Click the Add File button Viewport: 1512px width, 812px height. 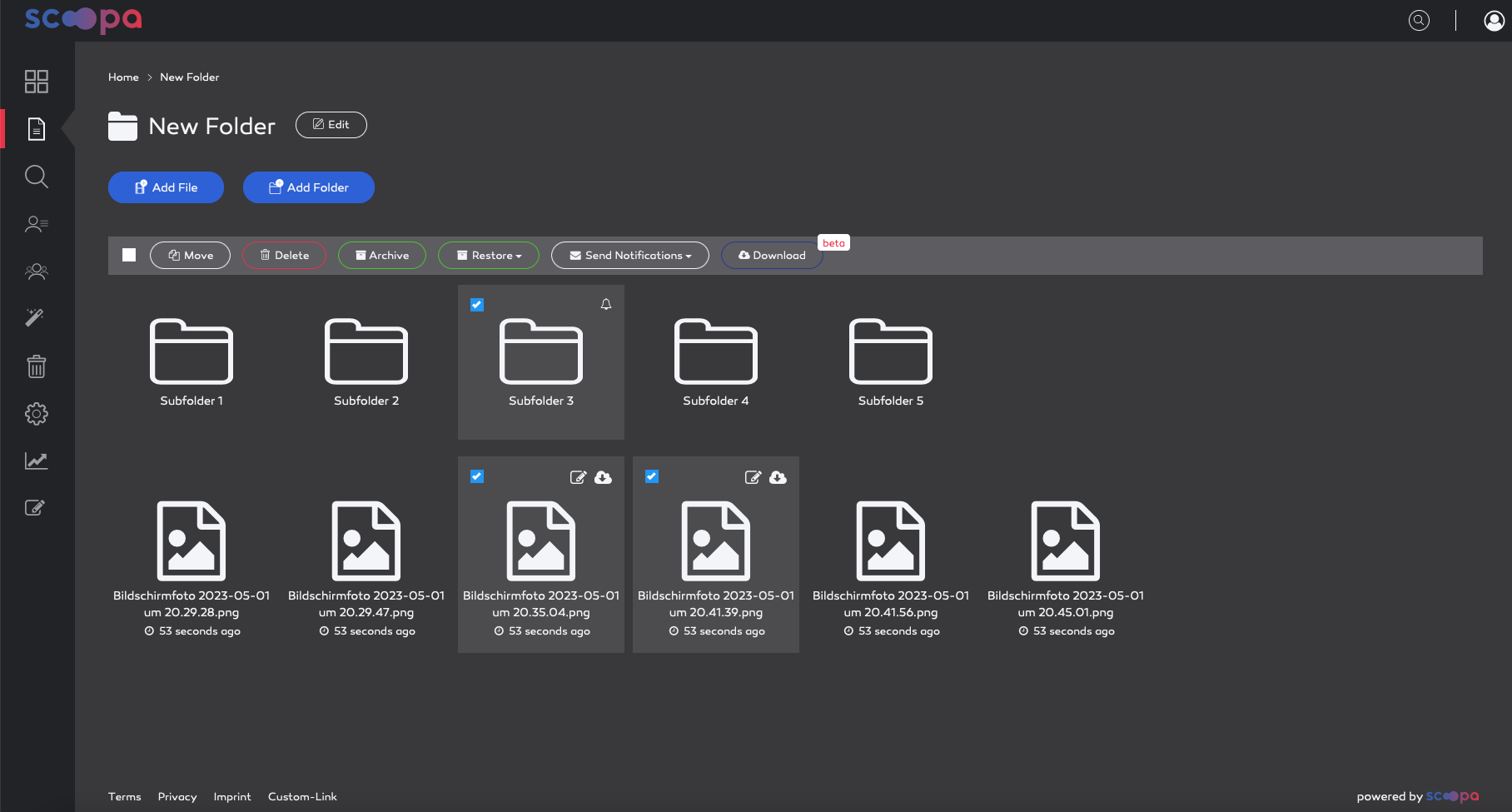pos(166,187)
